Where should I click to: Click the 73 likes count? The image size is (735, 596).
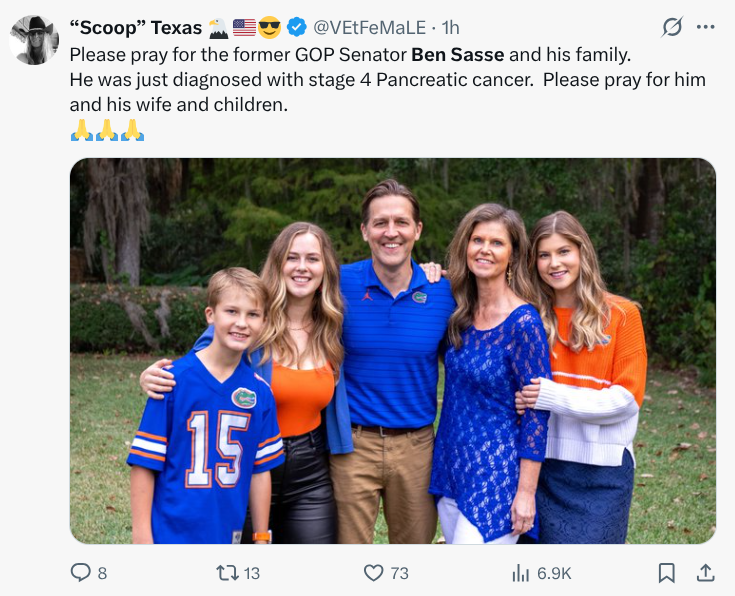coord(399,573)
